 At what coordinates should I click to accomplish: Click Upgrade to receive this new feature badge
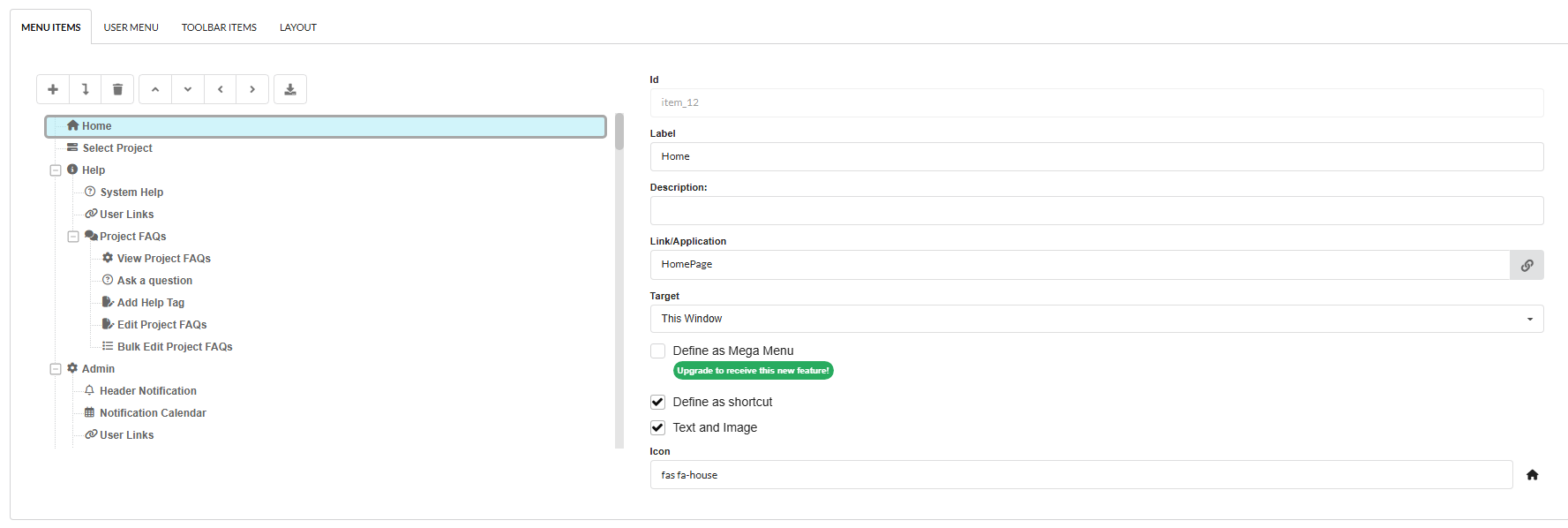pyautogui.click(x=753, y=371)
